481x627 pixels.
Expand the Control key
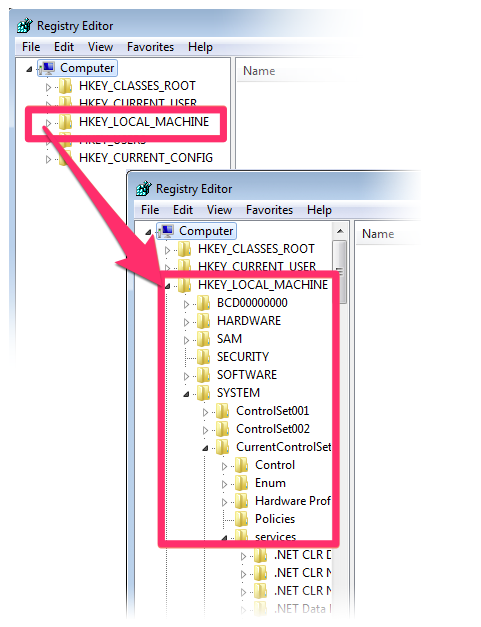224,466
